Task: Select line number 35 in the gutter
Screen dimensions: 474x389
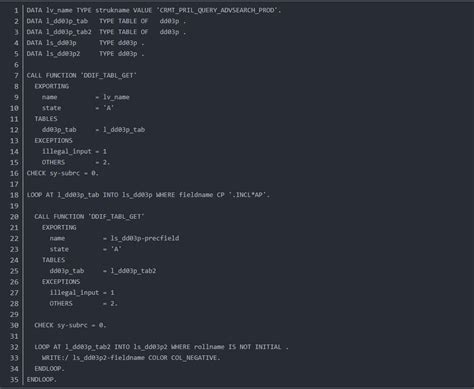Action: tap(14, 380)
